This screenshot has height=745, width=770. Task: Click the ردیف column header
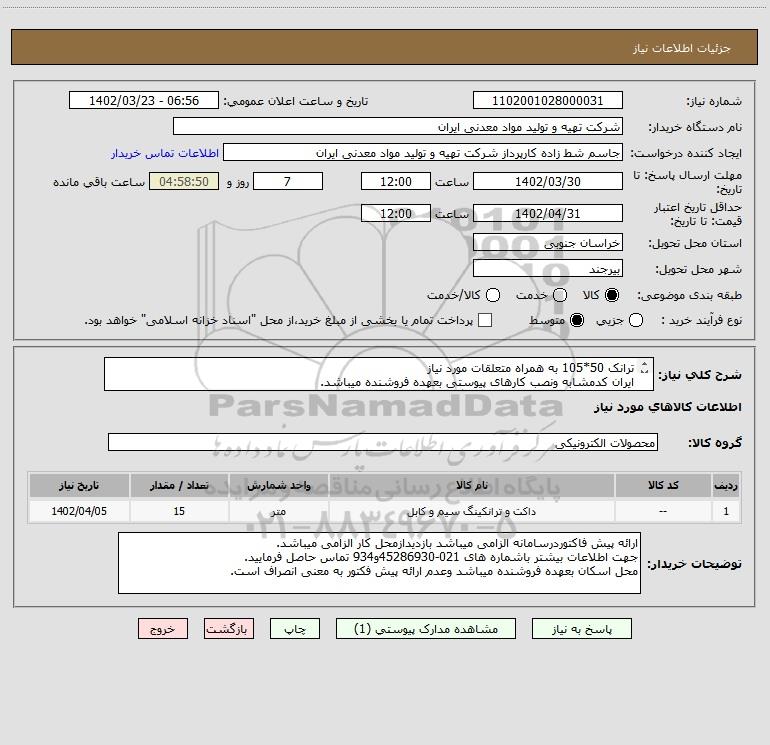point(726,485)
